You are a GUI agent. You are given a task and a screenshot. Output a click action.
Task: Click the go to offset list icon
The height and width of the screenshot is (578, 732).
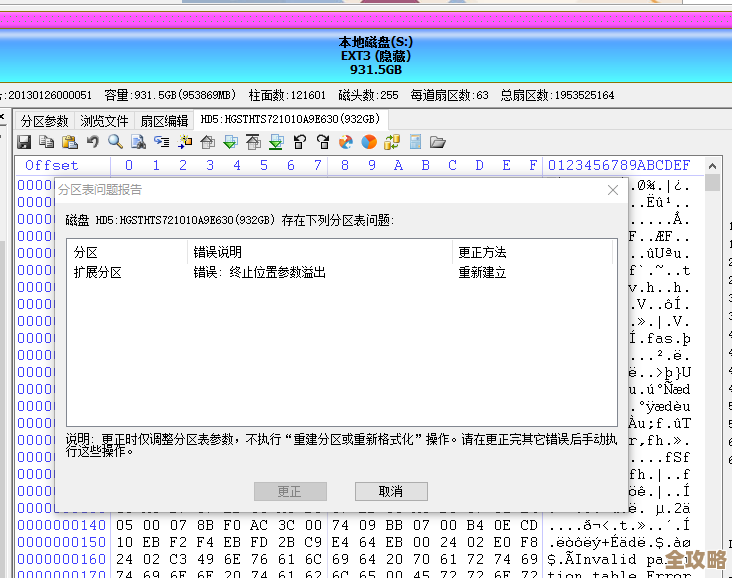pyautogui.click(x=162, y=142)
